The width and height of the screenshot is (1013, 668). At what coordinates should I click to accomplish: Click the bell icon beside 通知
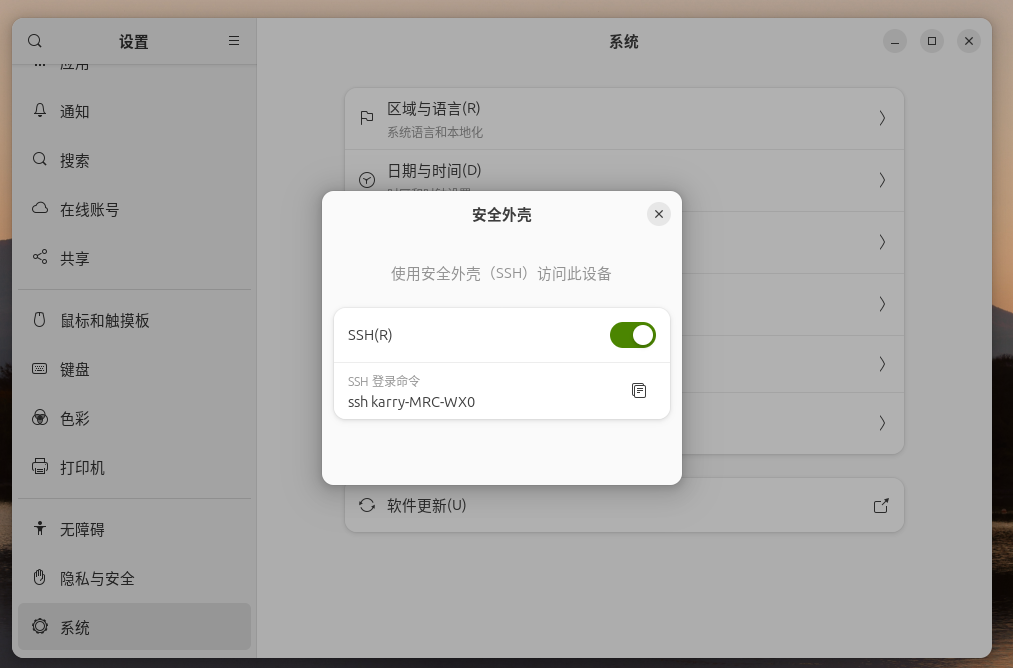(40, 110)
